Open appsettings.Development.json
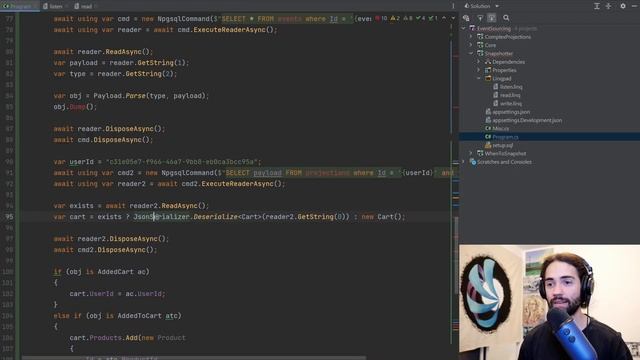Image resolution: width=640 pixels, height=360 pixels. tap(527, 120)
